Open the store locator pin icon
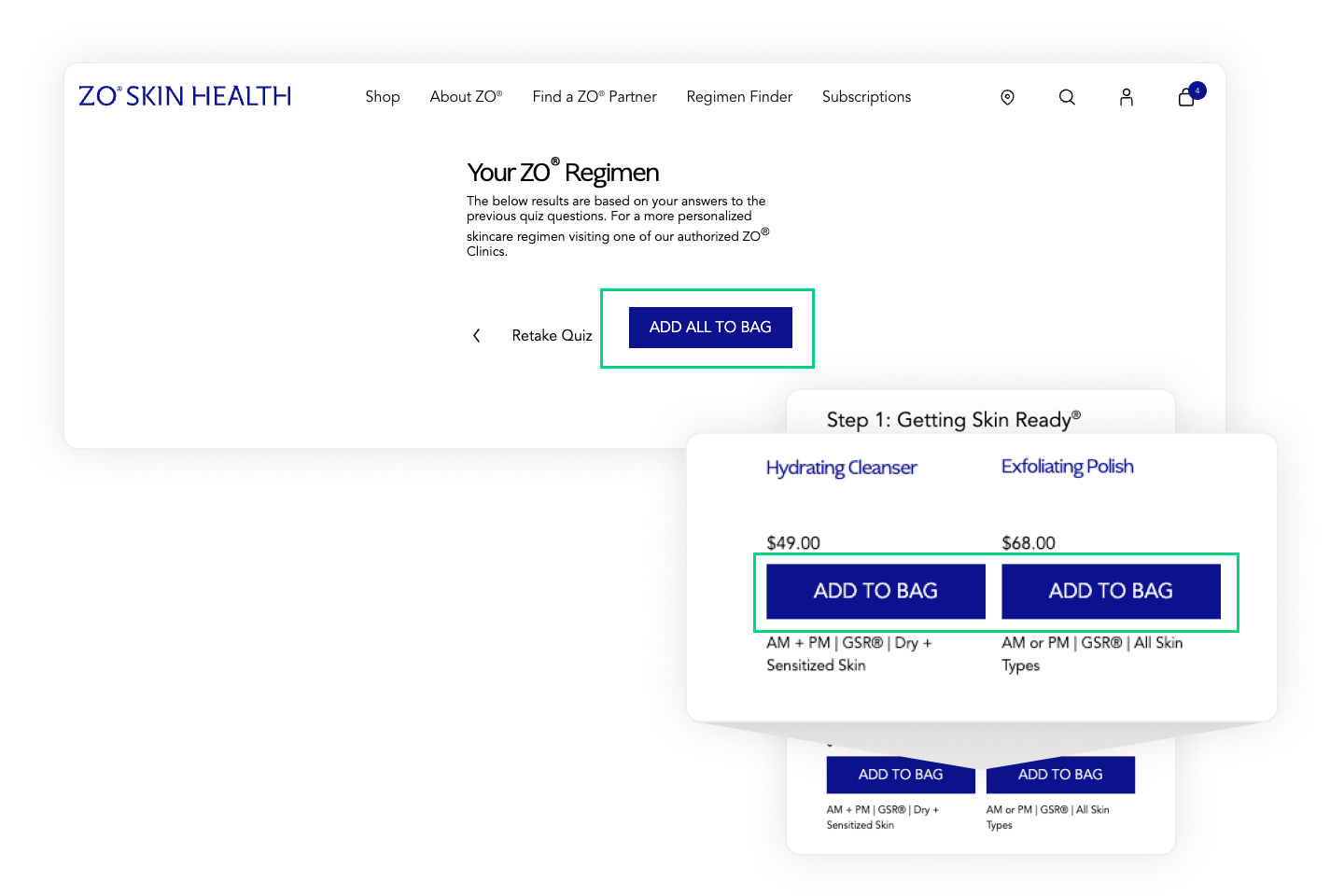1344x896 pixels. pyautogui.click(x=1007, y=97)
